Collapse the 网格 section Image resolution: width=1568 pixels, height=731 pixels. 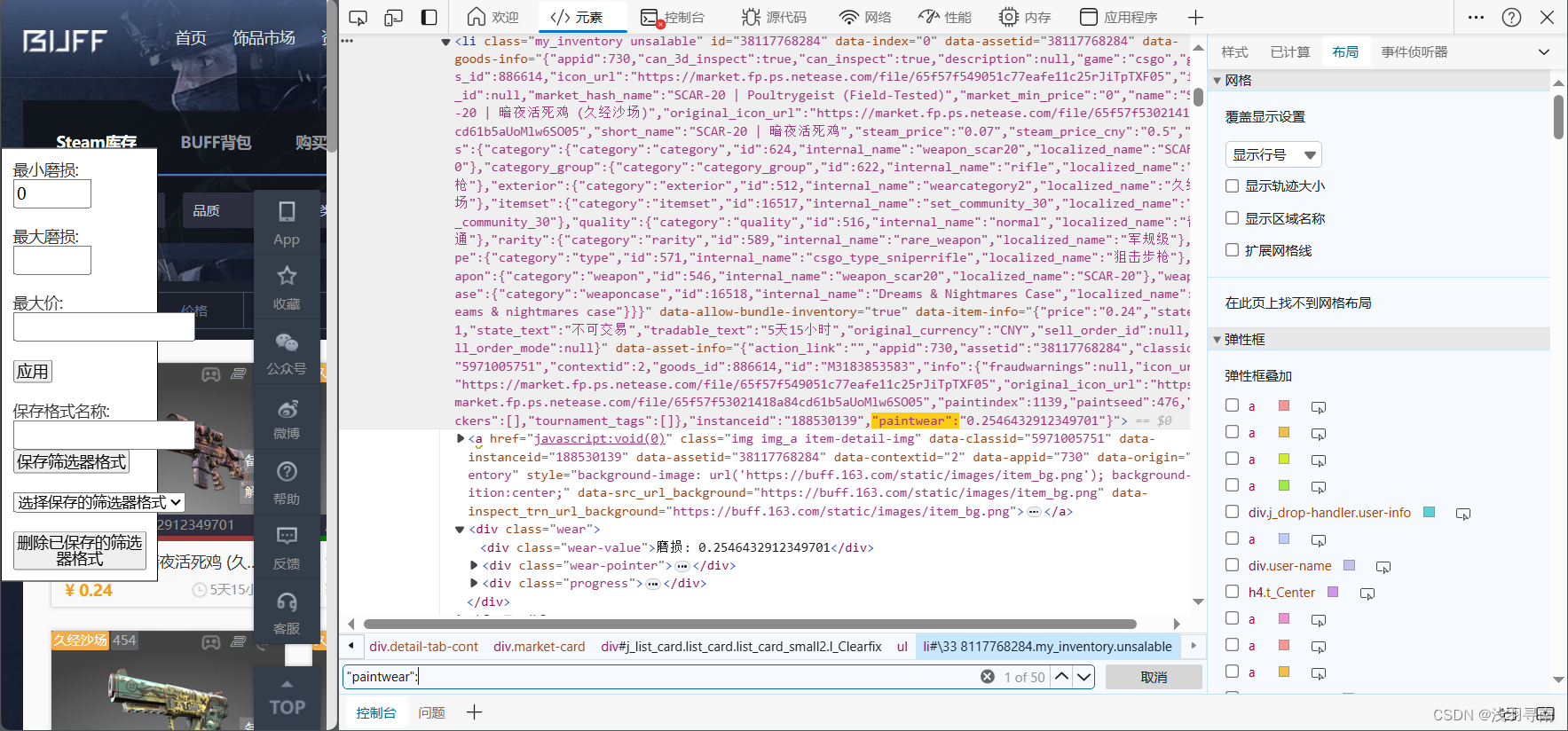point(1217,81)
